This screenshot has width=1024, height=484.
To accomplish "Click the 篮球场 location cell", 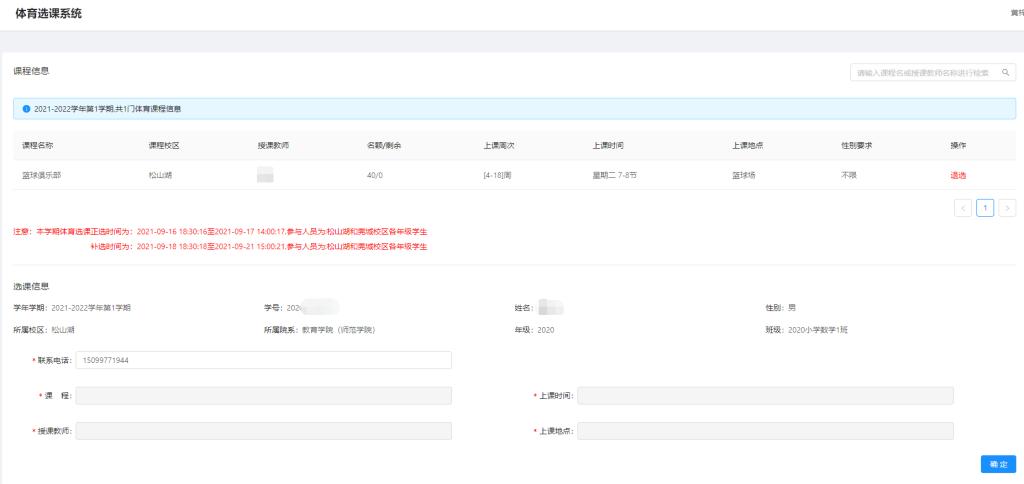I will coord(744,175).
